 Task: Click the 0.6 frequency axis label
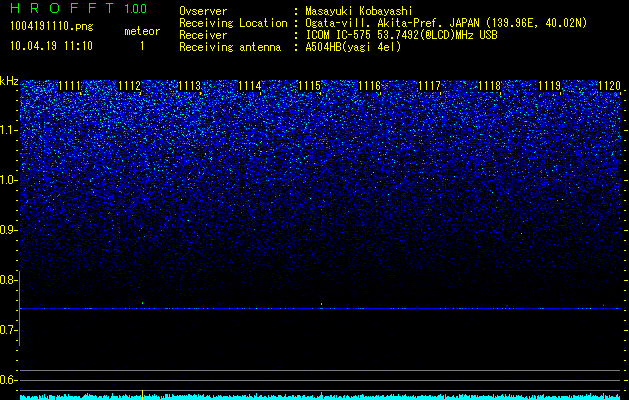pyautogui.click(x=8, y=380)
